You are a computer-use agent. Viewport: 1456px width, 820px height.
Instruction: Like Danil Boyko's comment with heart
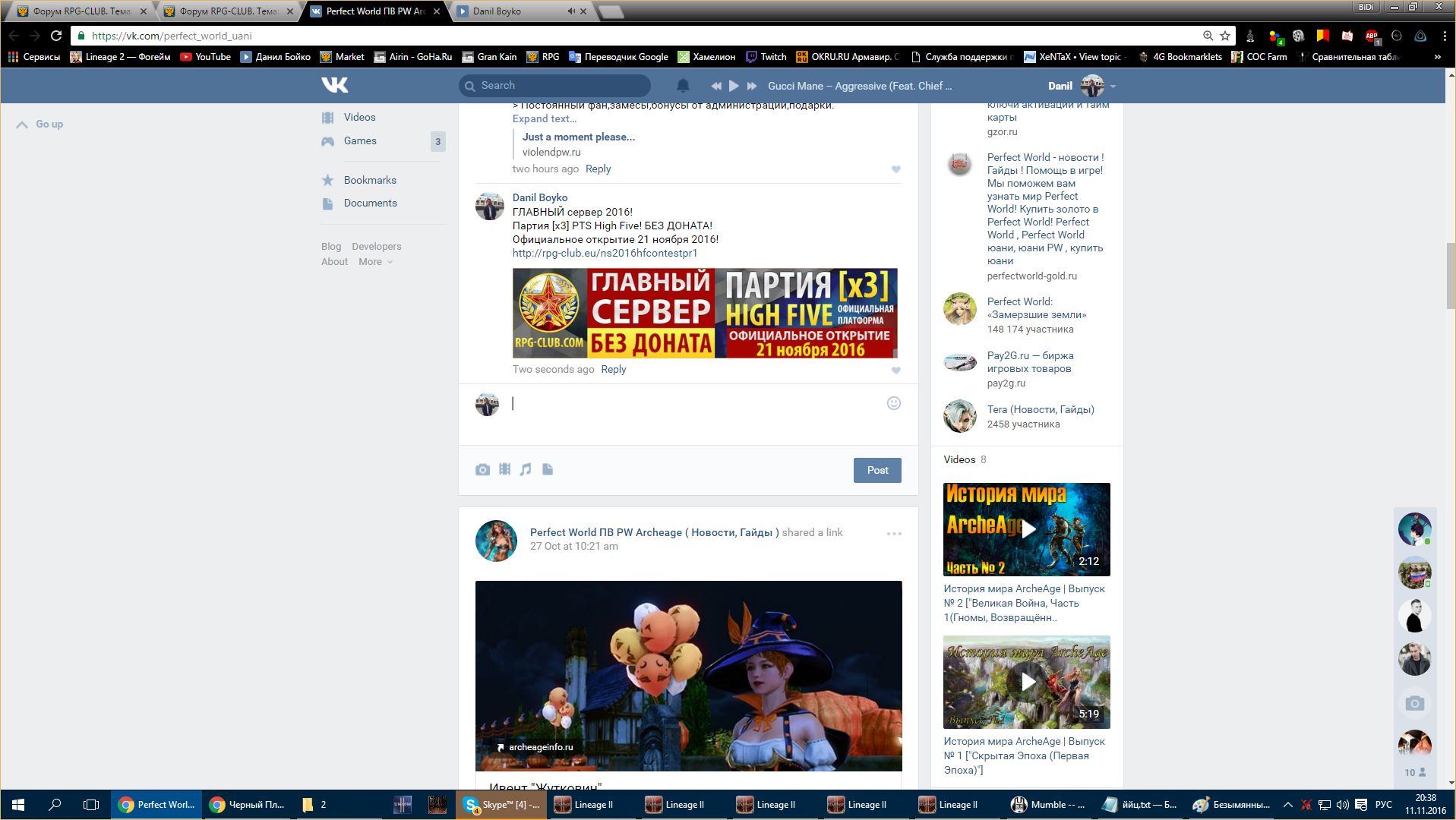896,371
